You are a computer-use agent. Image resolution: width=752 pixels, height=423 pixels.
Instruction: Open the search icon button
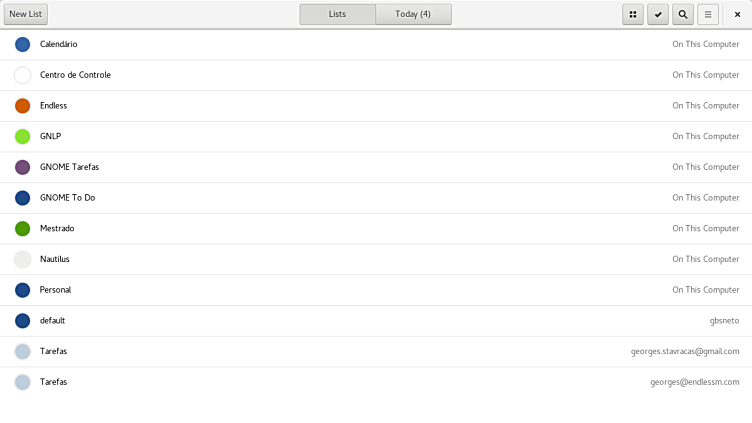point(683,14)
